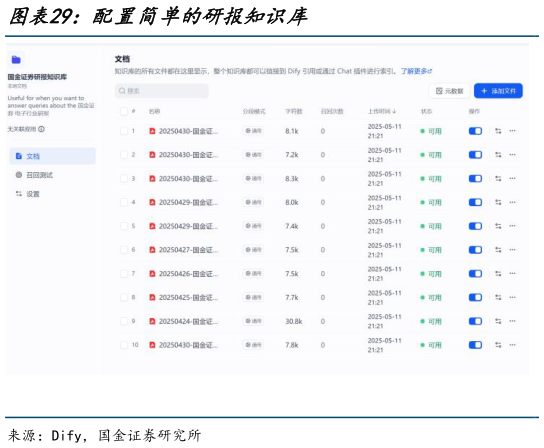Open more-actions menu for row 1
Viewport: 544px width, 448px height.
click(512, 131)
